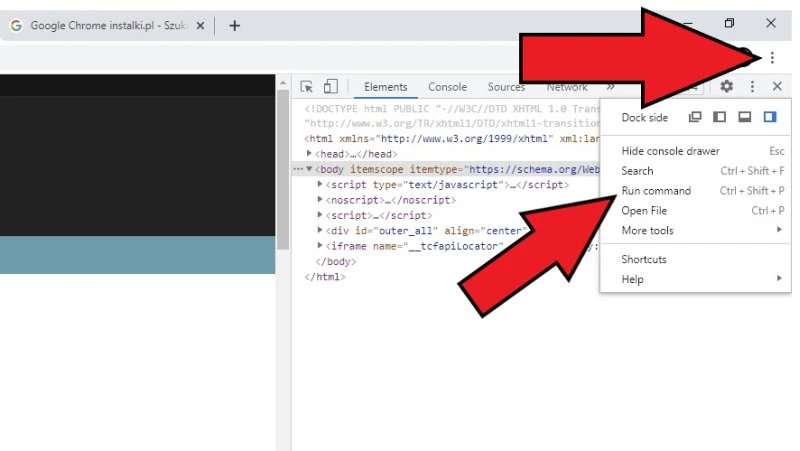Screen dimensions: 800x451
Task: Expand the script type text/javascript node
Action: 320,184
